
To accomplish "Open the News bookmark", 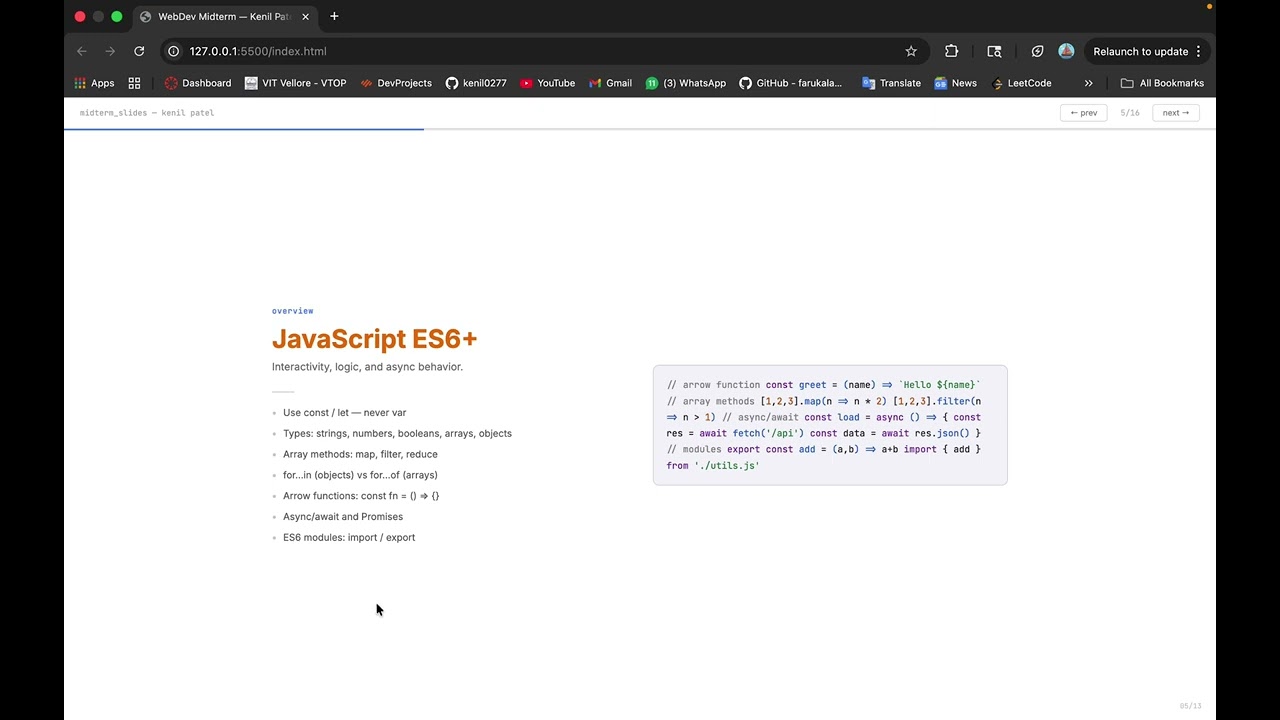I will [x=955, y=83].
